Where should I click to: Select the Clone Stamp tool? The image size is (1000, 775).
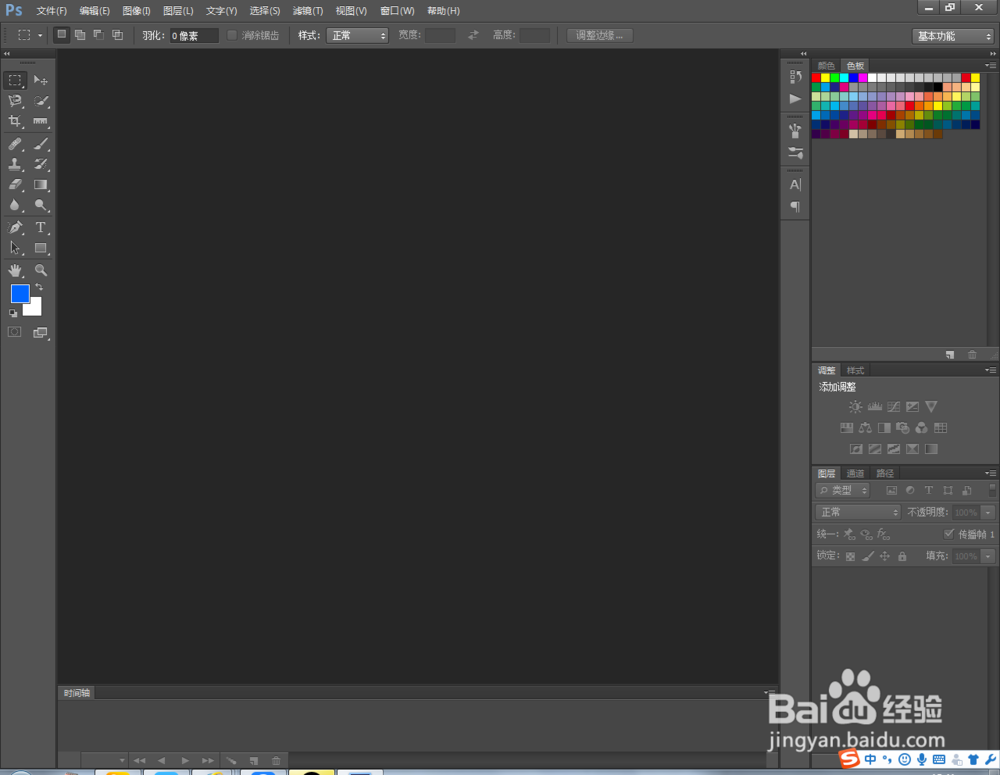coord(15,165)
